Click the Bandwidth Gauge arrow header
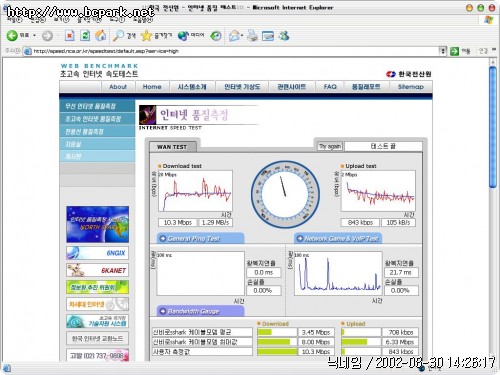 (x=200, y=311)
